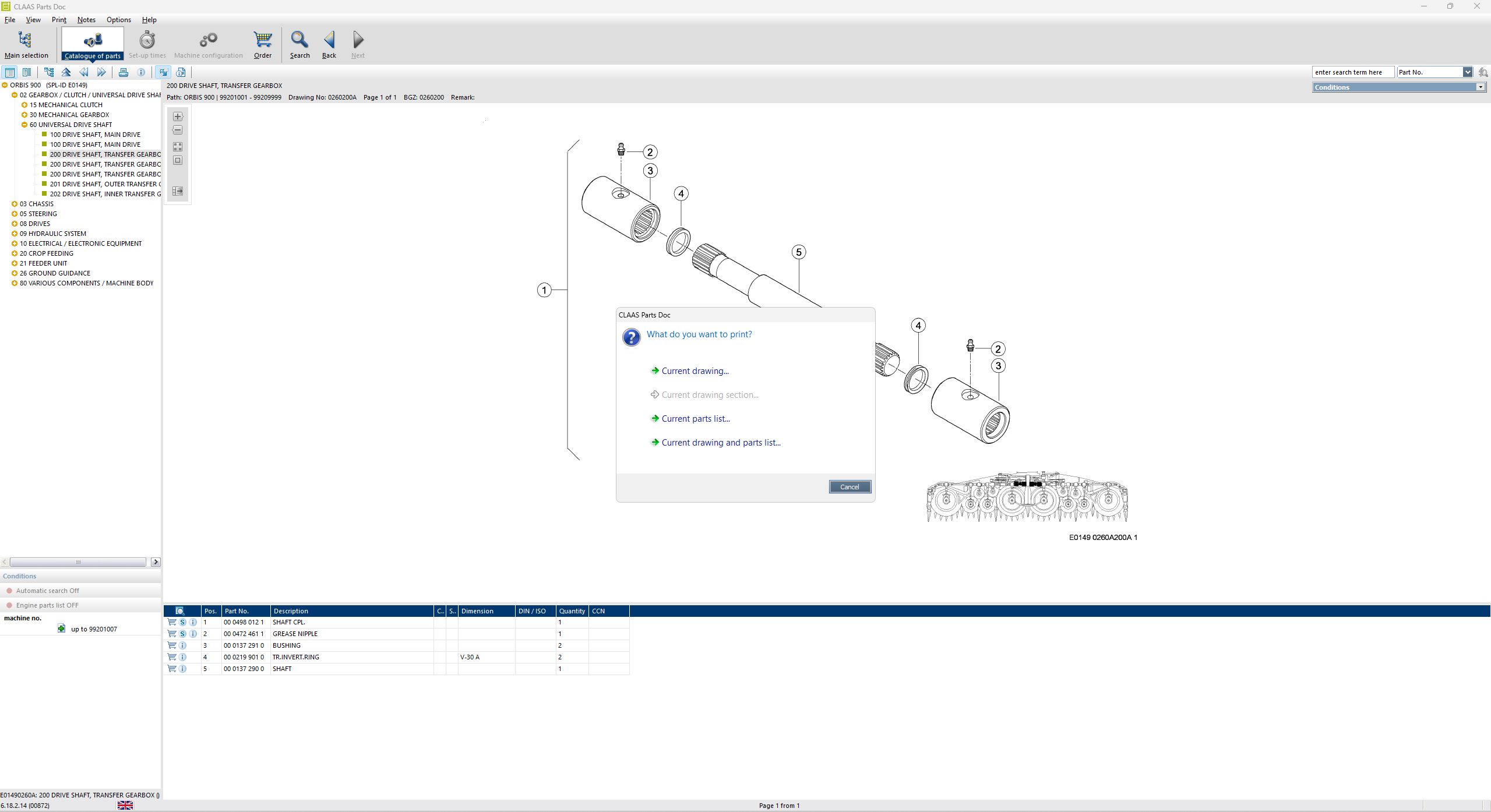Click the search term input field
The height and width of the screenshot is (812, 1491).
pyautogui.click(x=1352, y=72)
